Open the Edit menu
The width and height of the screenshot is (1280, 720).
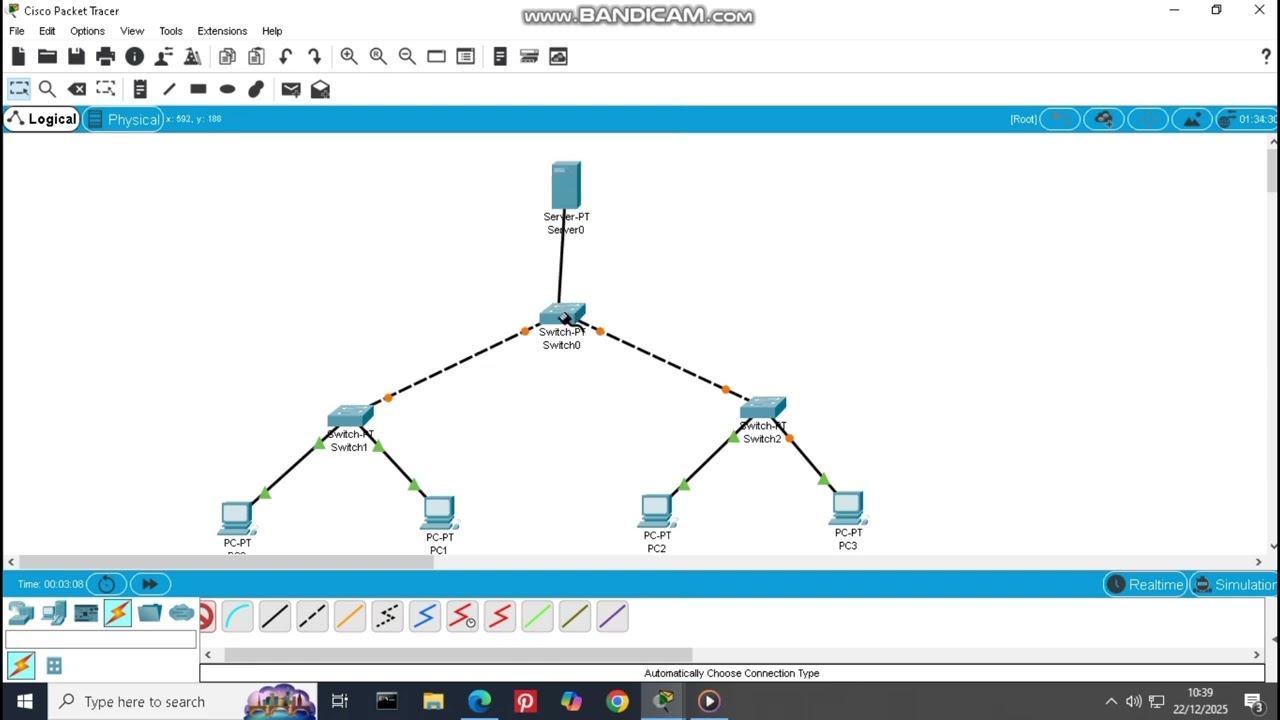(x=47, y=31)
